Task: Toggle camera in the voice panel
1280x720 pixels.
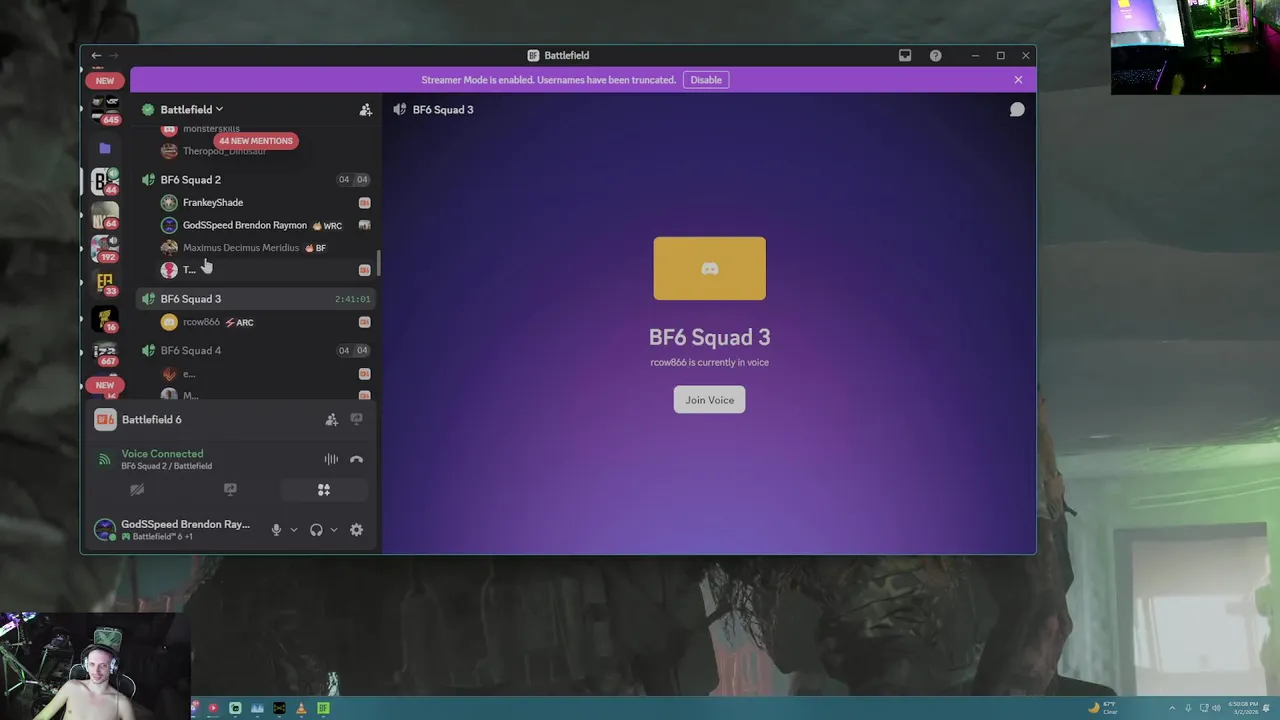Action: (x=137, y=490)
